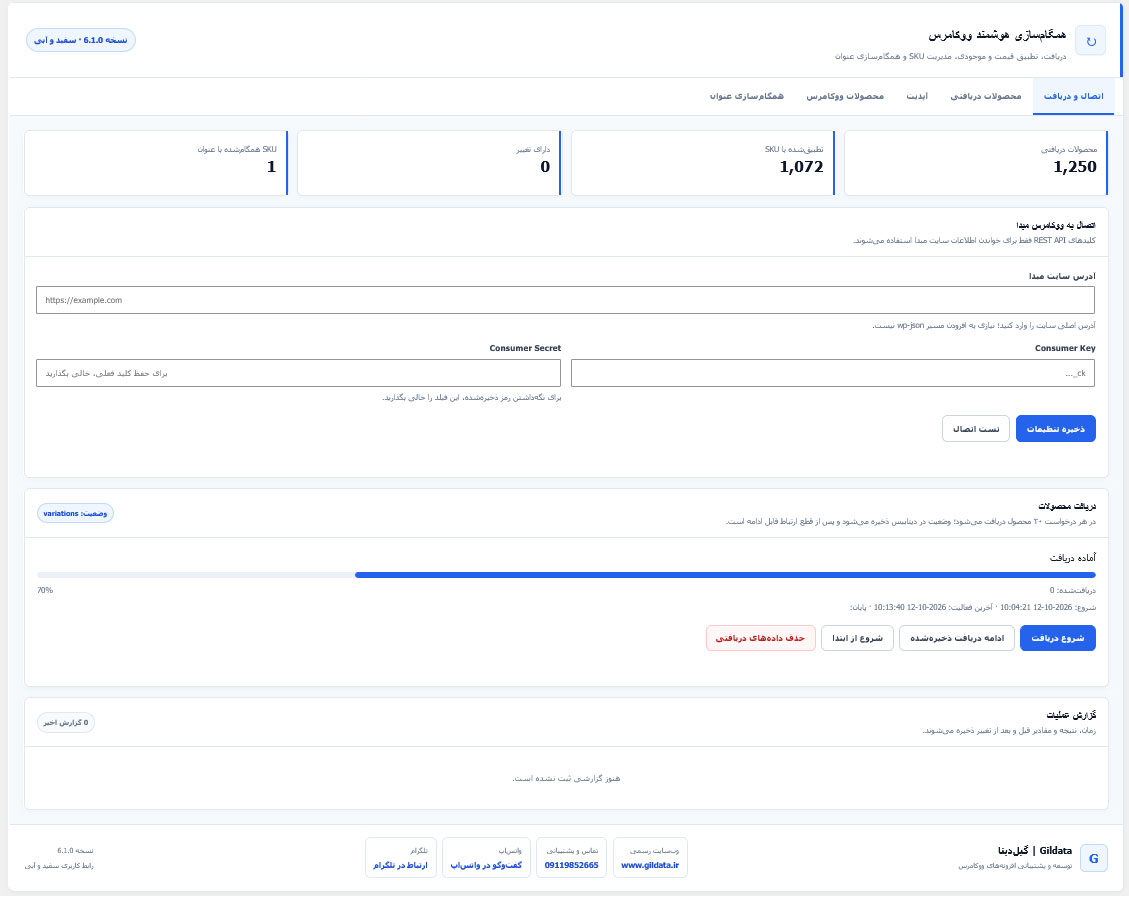Open the "ارتباط در تلگرام" Telegram link
This screenshot has height=897, width=1129.
coord(400,865)
